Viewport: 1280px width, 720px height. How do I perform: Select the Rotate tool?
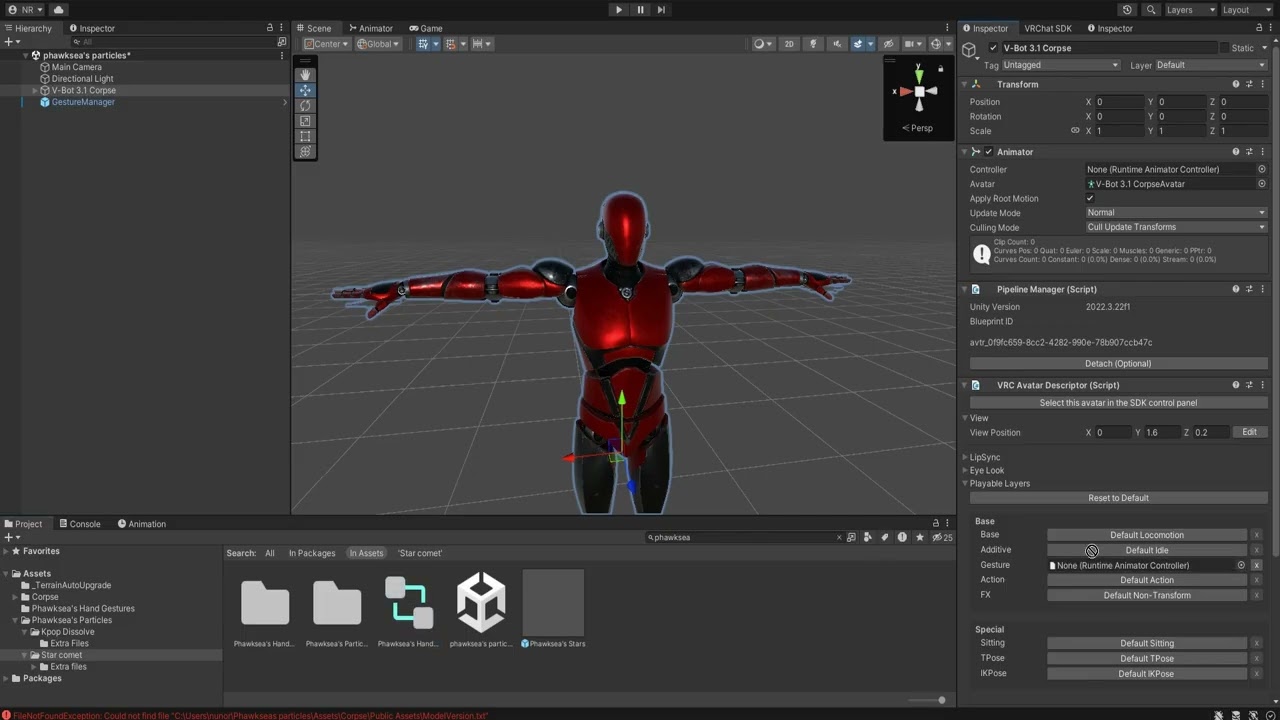point(305,105)
